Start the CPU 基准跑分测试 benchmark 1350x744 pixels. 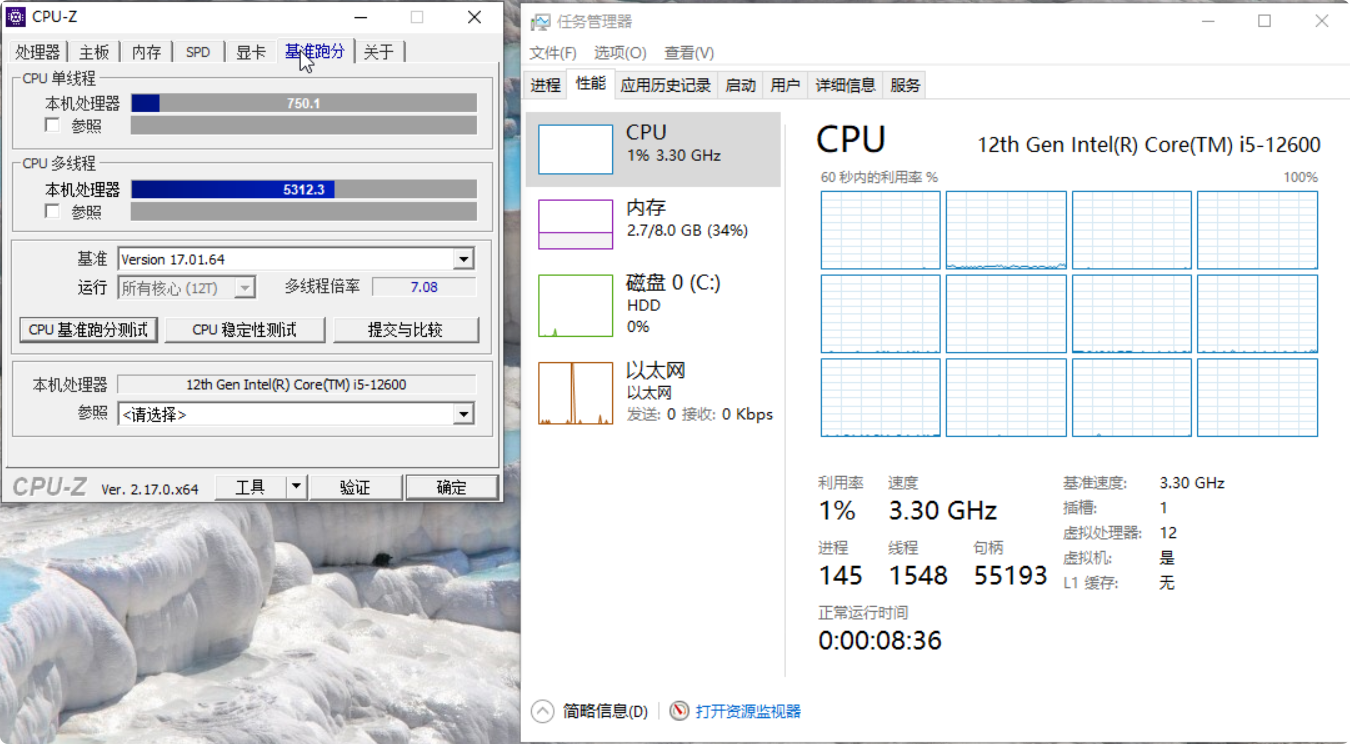pyautogui.click(x=87, y=330)
